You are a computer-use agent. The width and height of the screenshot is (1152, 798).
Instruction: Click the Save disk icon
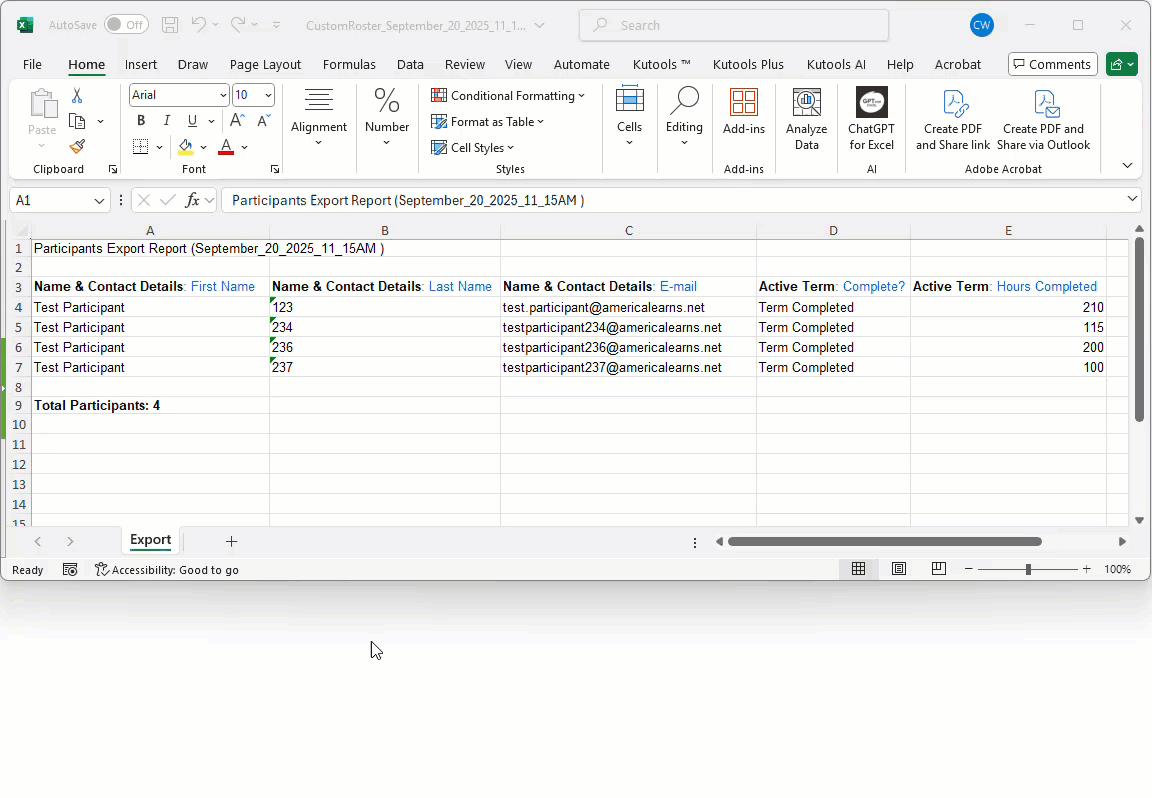click(170, 25)
